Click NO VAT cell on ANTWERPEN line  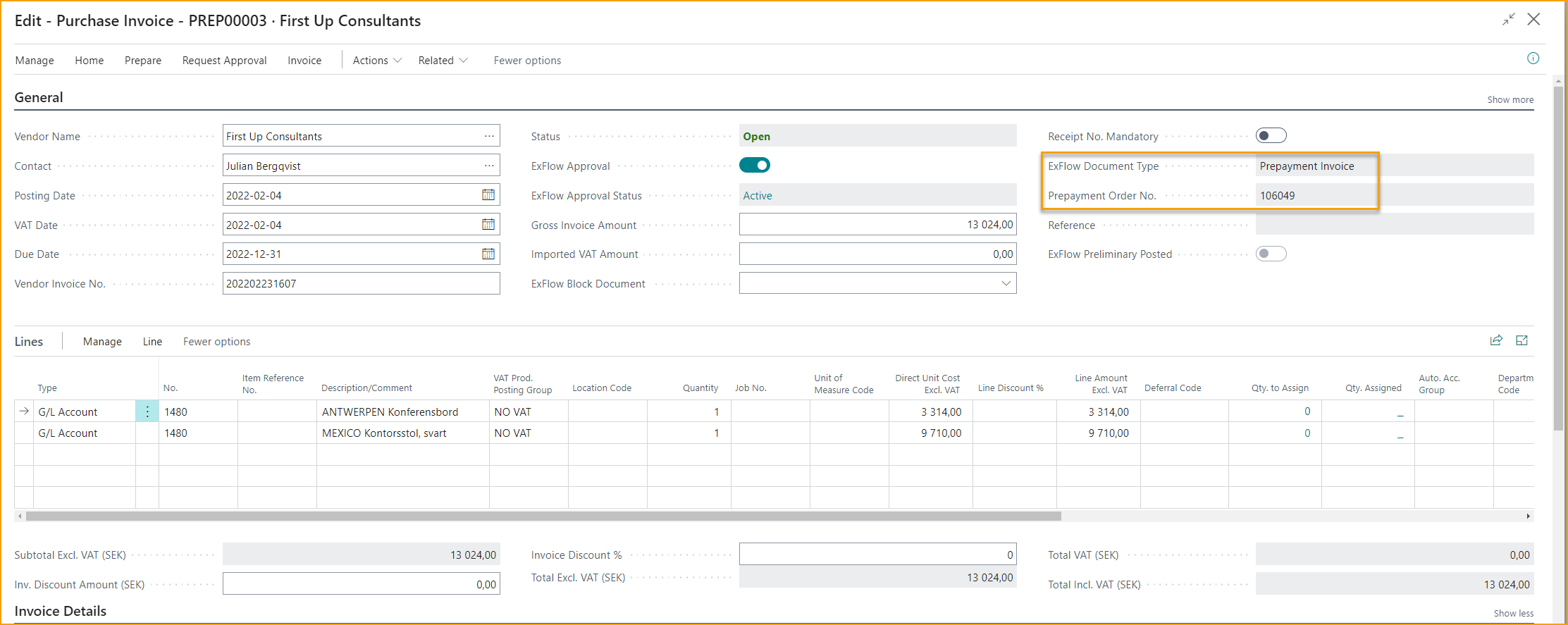(x=529, y=411)
